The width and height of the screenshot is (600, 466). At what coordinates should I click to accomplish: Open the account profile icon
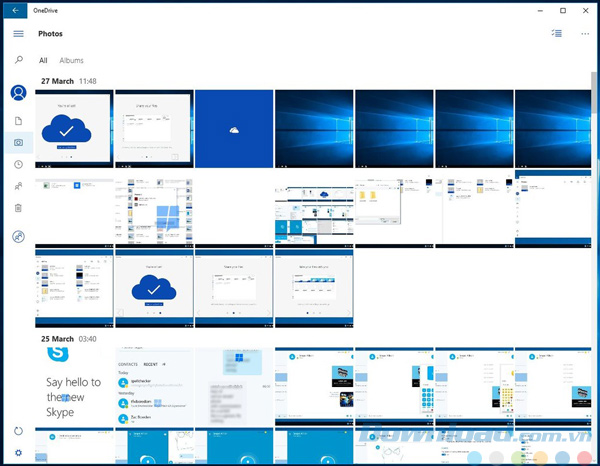click(18, 93)
